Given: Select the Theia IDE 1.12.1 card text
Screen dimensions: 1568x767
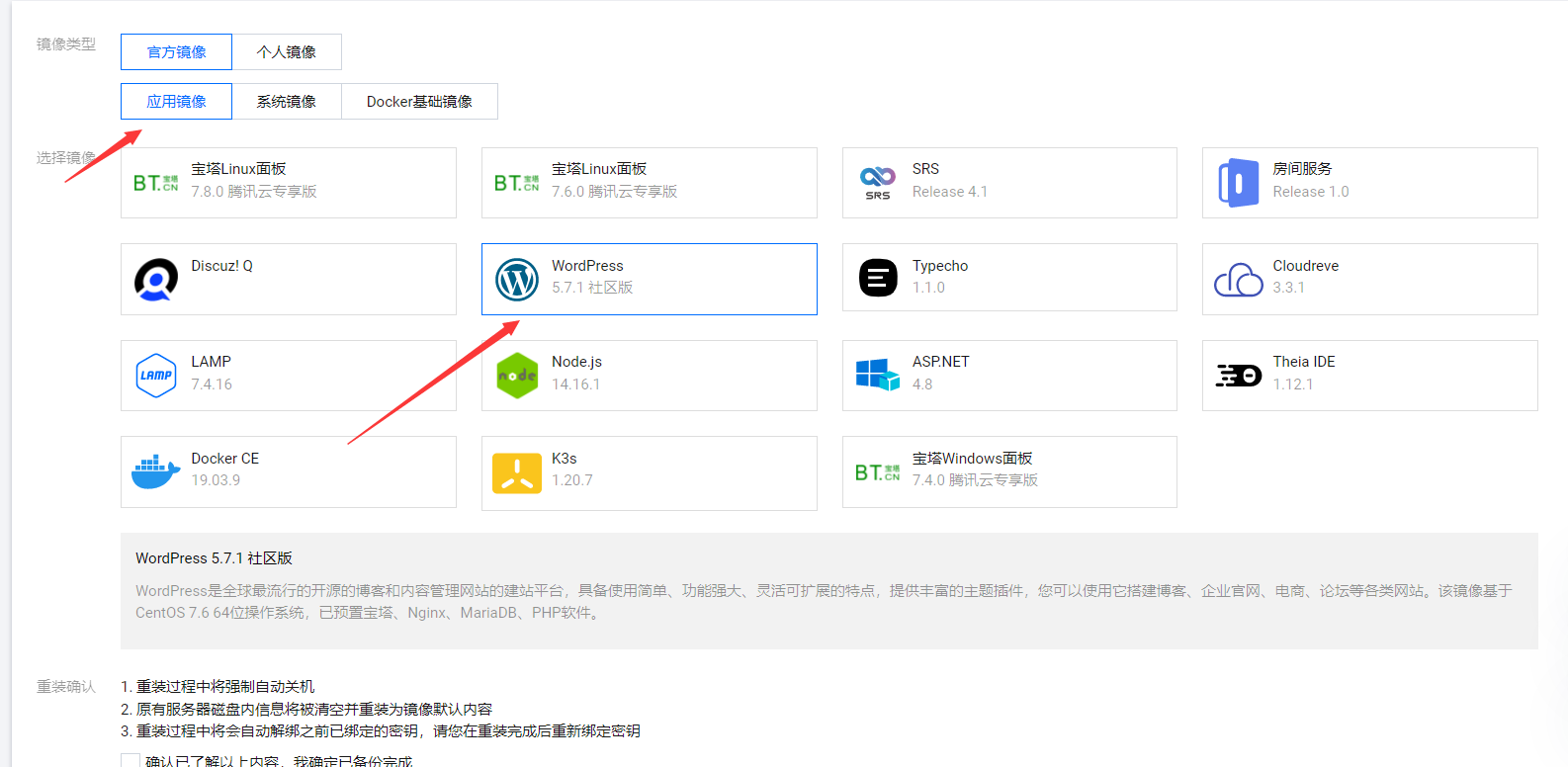Looking at the screenshot, I should tap(1304, 373).
